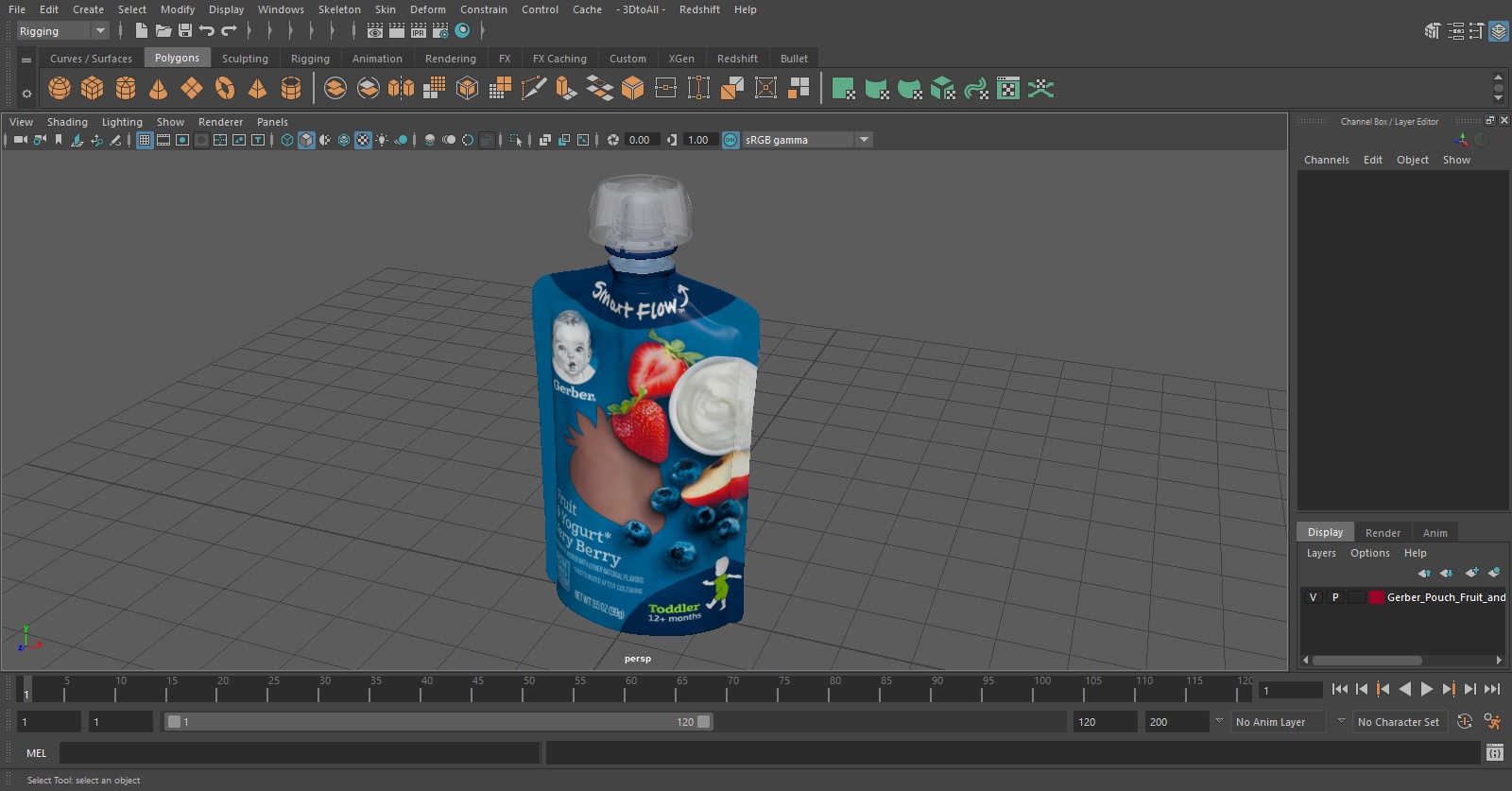1512x791 pixels.
Task: Click the redo arrow icon
Action: pos(229,30)
